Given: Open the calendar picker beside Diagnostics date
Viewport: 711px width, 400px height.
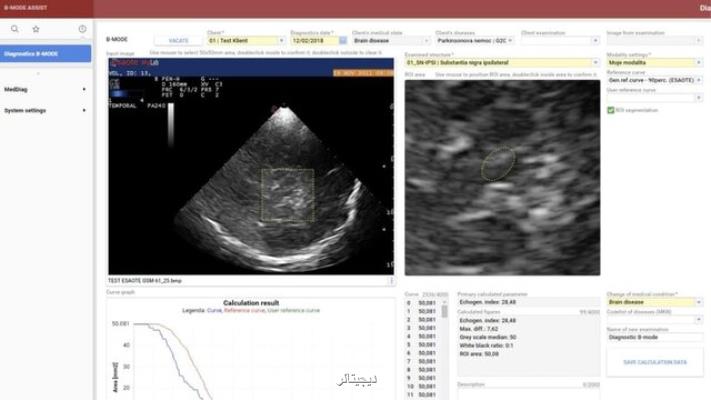Looking at the screenshot, I should tap(343, 40).
